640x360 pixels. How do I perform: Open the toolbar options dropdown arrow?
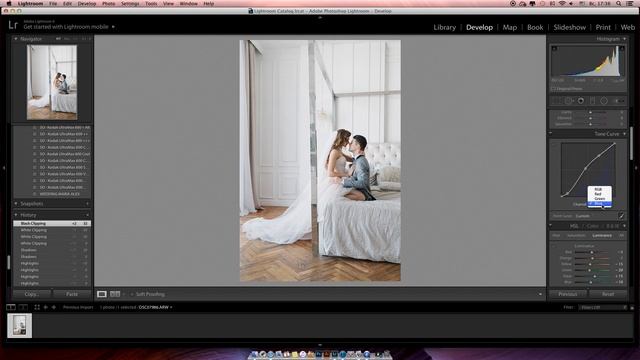click(540, 294)
